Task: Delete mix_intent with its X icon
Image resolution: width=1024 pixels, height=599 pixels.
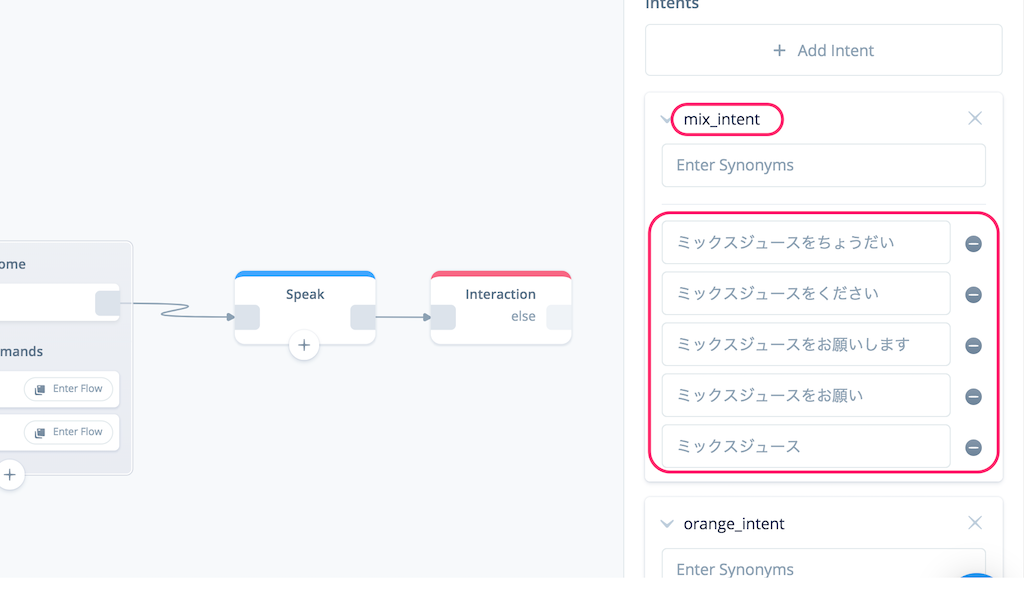Action: point(975,119)
